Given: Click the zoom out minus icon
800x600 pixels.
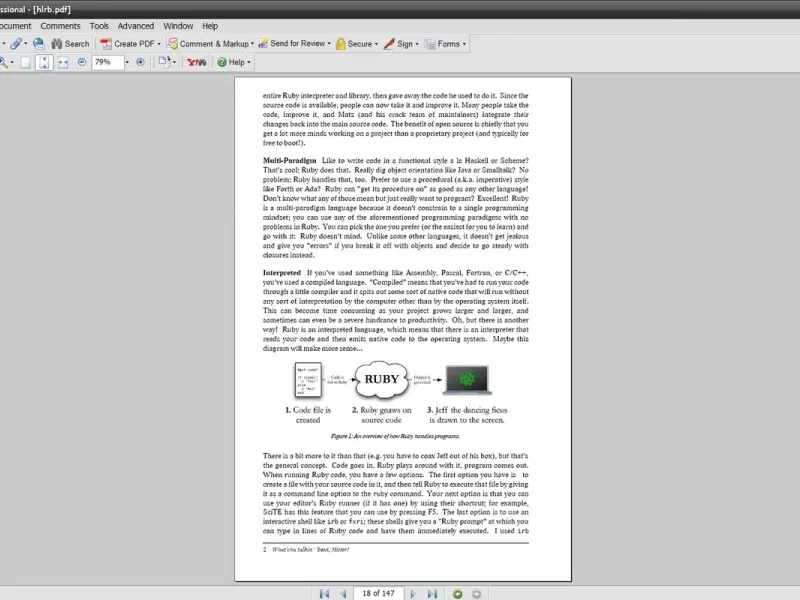Looking at the screenshot, I should [x=82, y=62].
